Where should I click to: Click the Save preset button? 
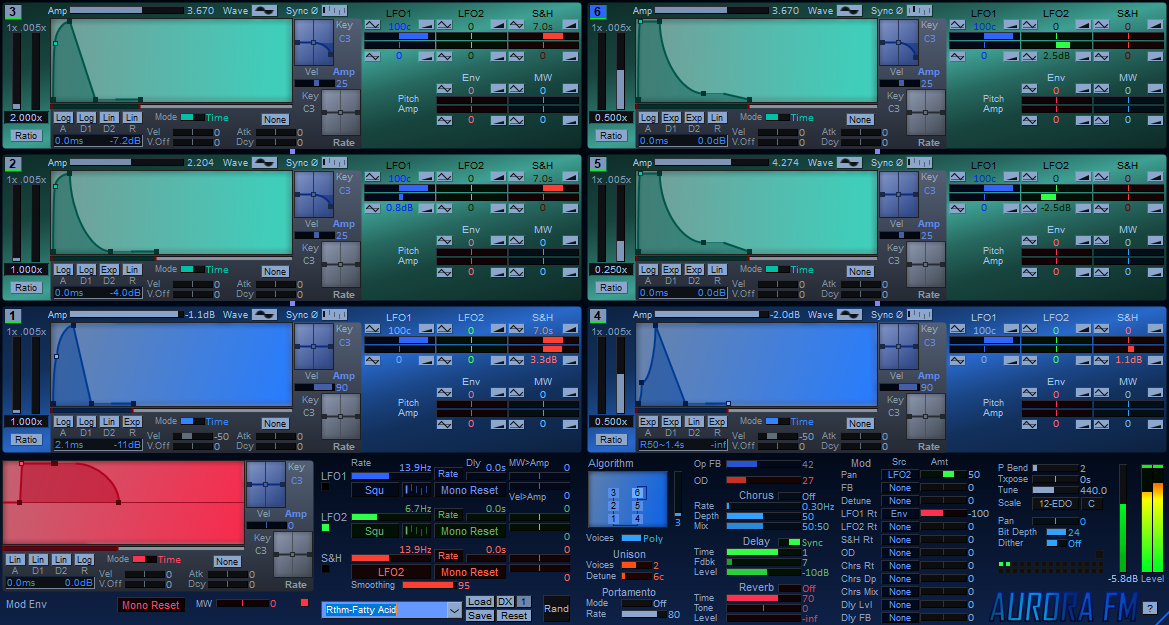[x=479, y=615]
